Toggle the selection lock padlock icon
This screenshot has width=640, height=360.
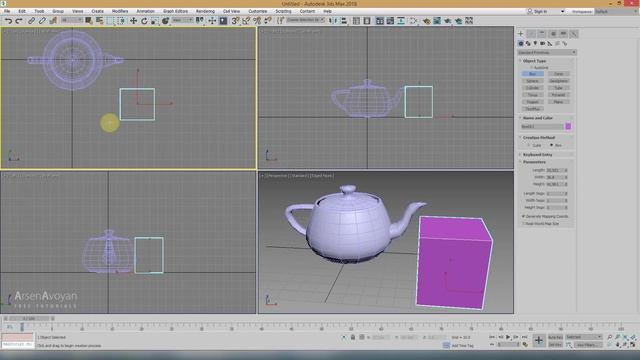353,337
